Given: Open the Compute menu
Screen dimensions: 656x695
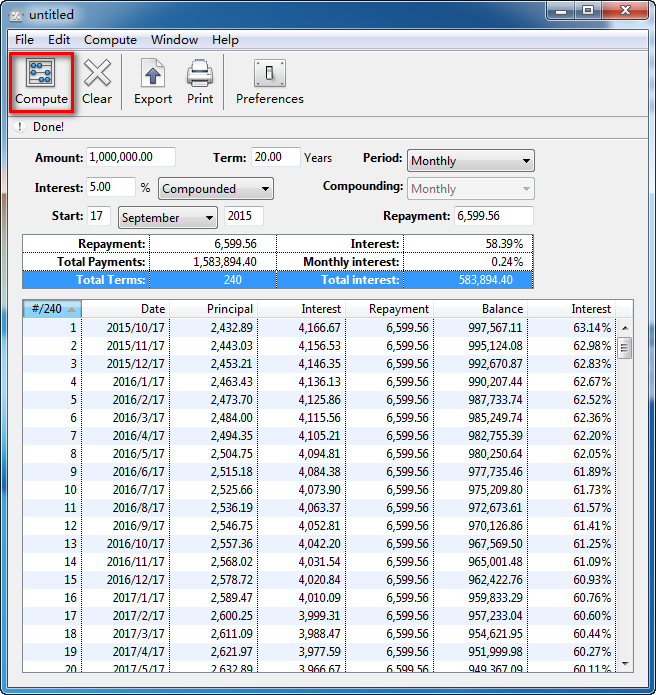Looking at the screenshot, I should 110,40.
